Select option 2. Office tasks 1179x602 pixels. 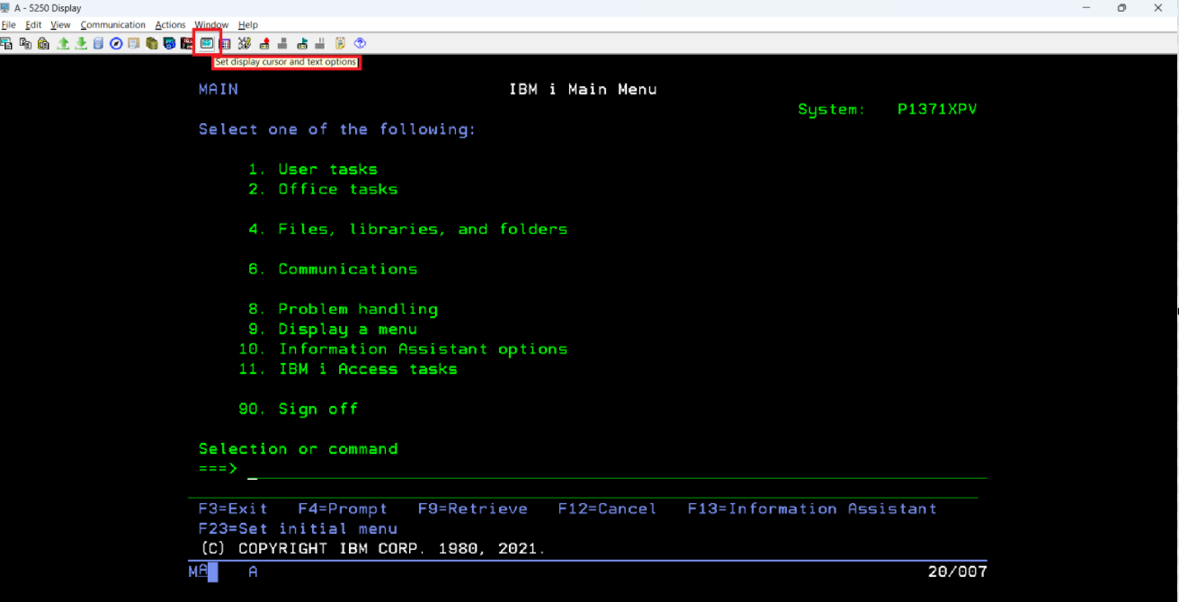pos(323,189)
